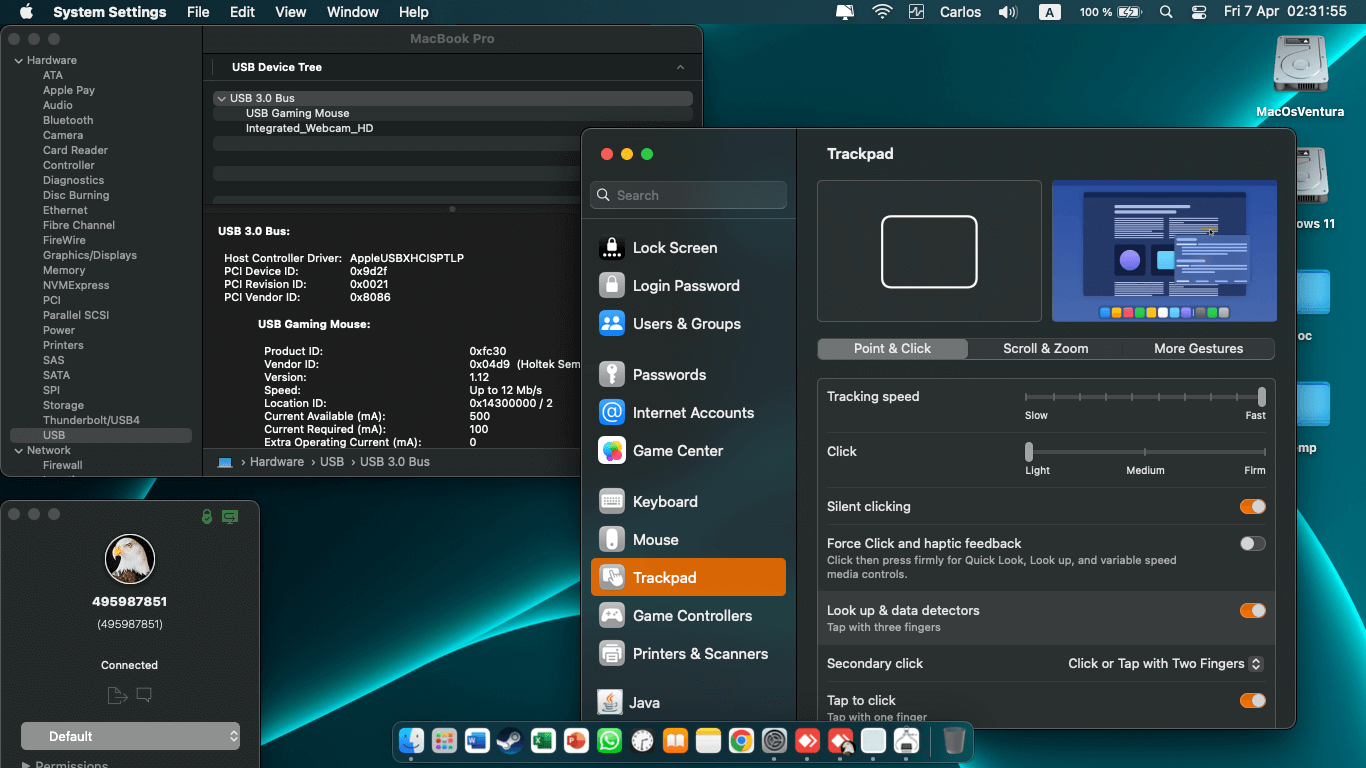Click AnyDesk file transfer icon
This screenshot has height=768, width=1366.
coord(116,695)
